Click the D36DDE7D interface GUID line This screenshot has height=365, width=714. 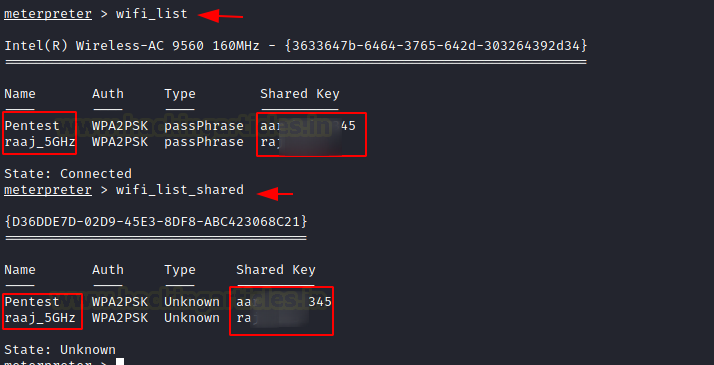coord(156,222)
